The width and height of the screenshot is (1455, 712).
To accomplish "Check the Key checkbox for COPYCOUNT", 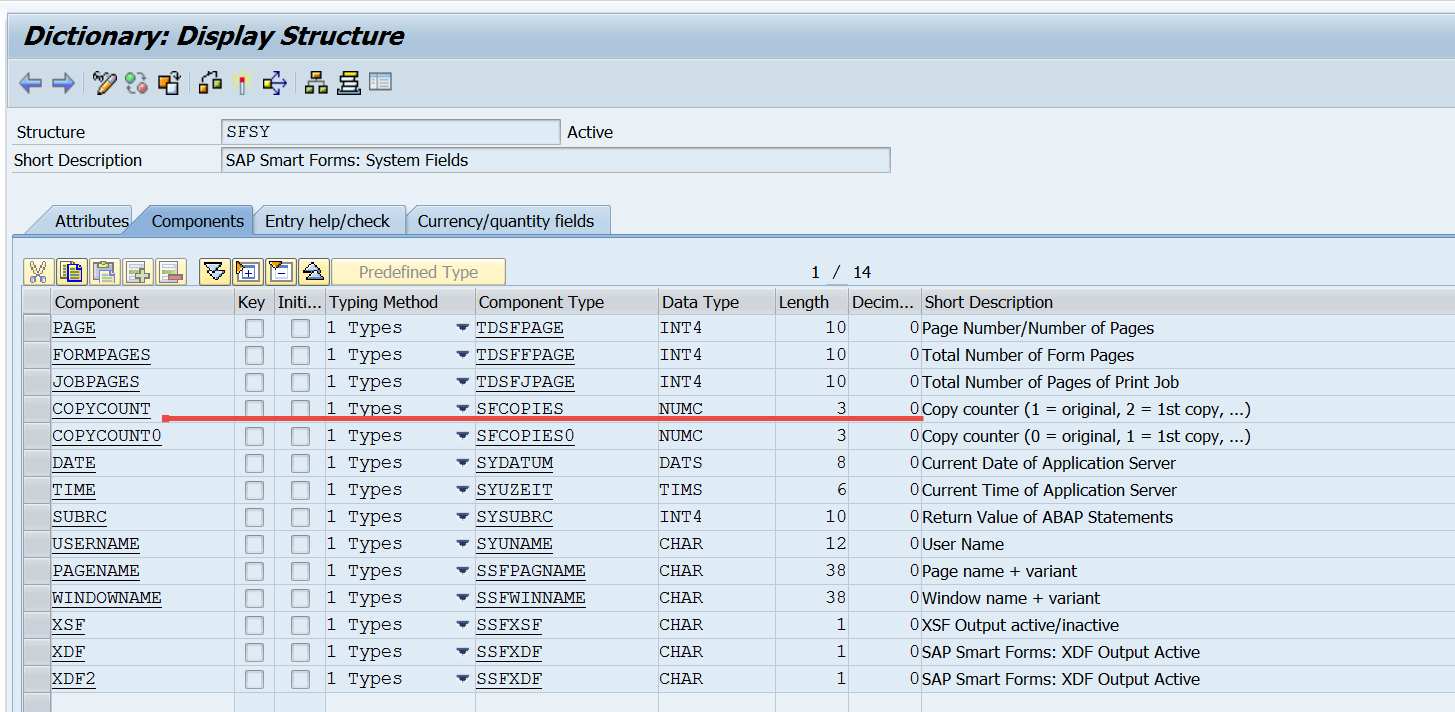I will tap(252, 408).
